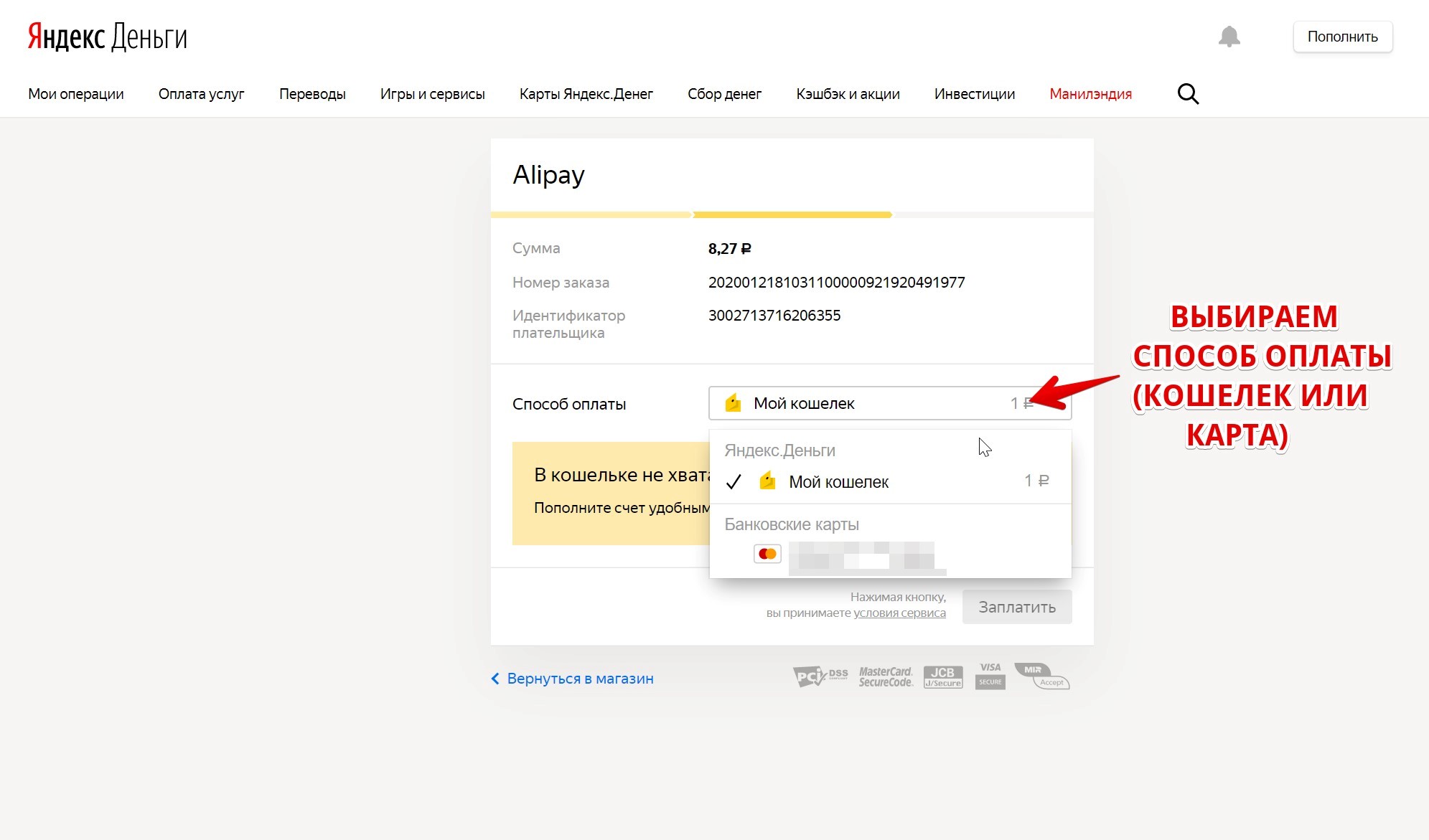Open the search magnifier icon
The image size is (1429, 840).
pyautogui.click(x=1188, y=94)
